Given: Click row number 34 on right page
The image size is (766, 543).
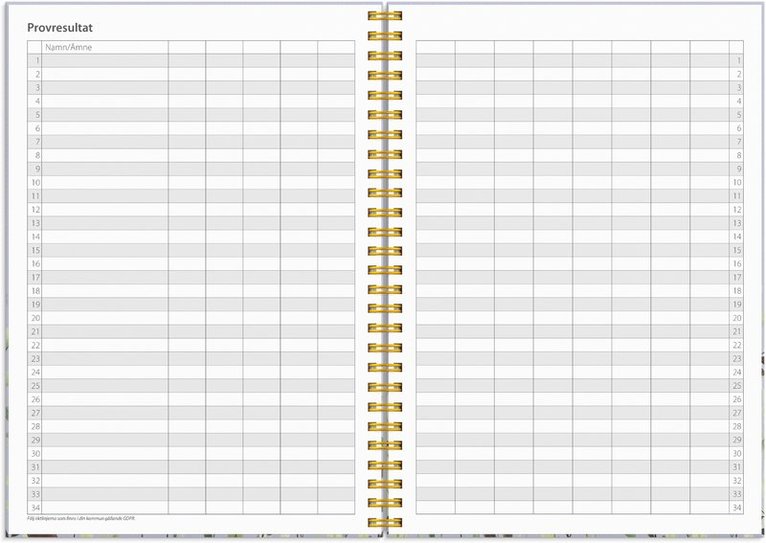Looking at the screenshot, I should [736, 507].
